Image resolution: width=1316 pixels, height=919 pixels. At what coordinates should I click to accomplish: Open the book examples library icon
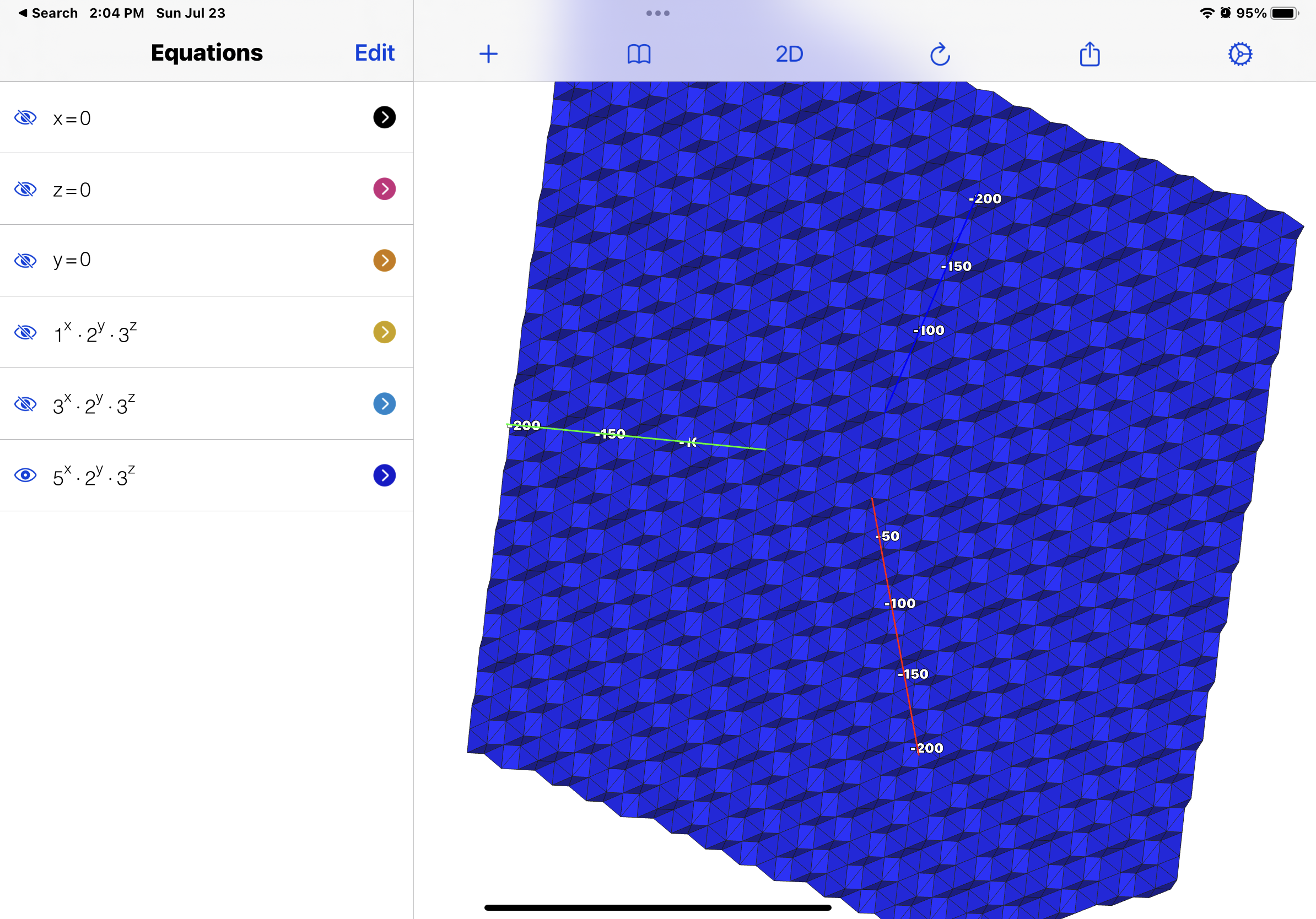coord(639,54)
